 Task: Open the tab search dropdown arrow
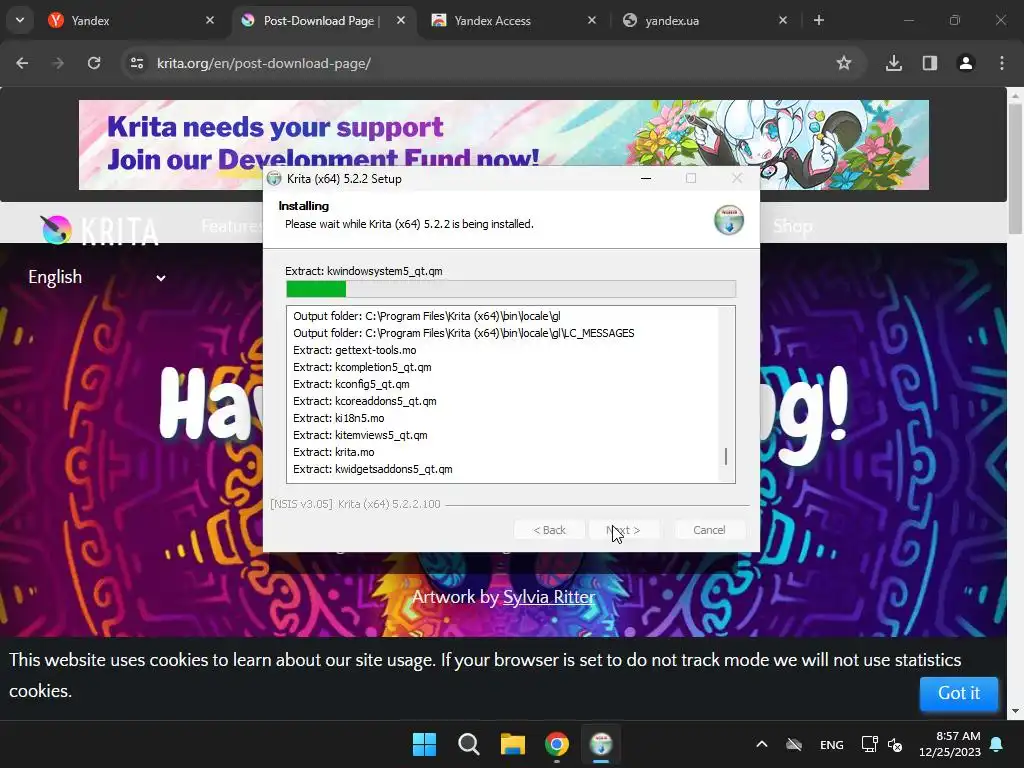[20, 20]
